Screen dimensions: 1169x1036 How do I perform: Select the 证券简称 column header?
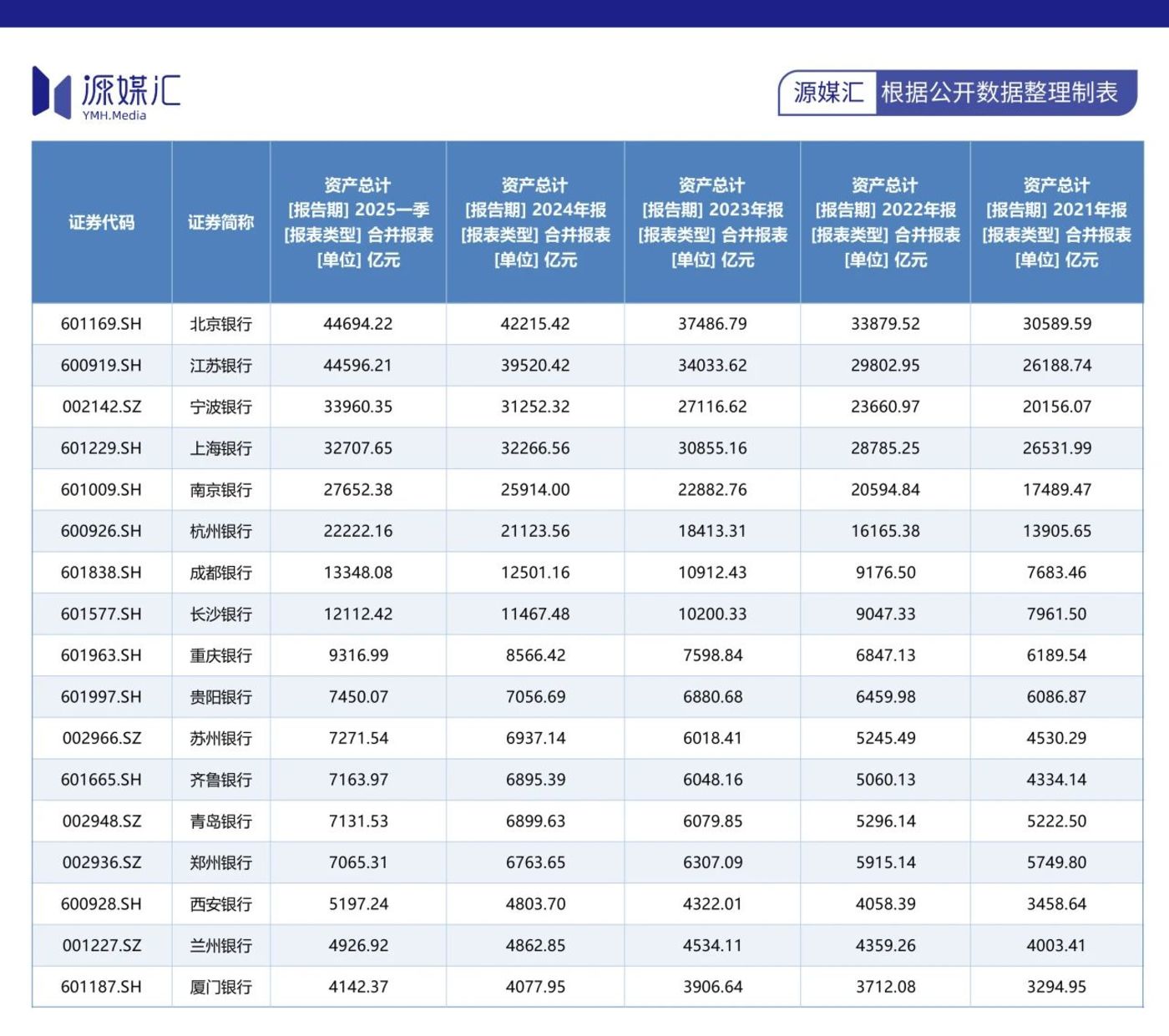pyautogui.click(x=221, y=222)
